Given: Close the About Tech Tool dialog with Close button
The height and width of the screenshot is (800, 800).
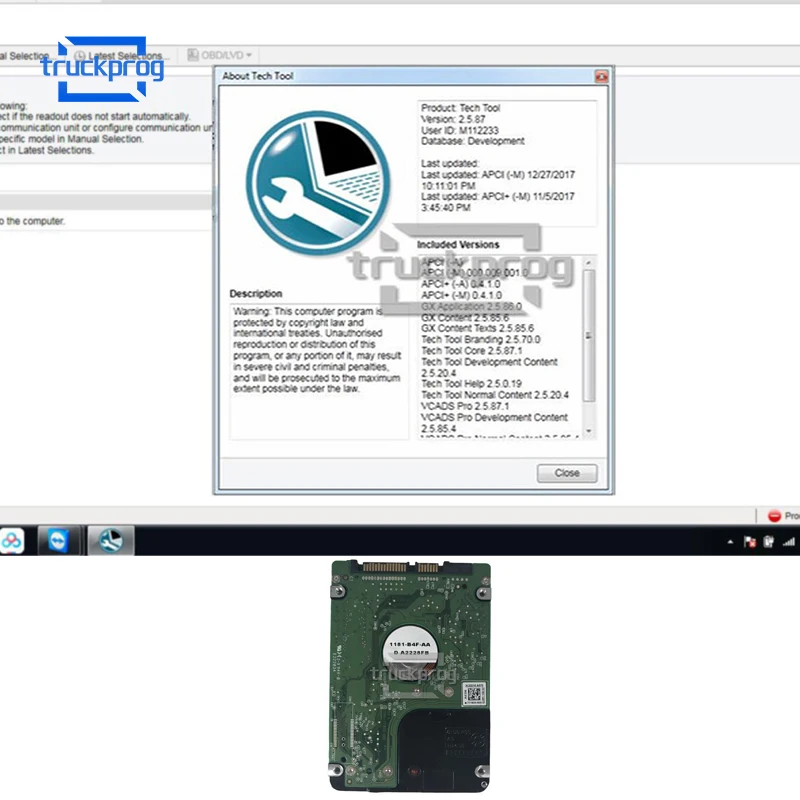Looking at the screenshot, I should [566, 473].
